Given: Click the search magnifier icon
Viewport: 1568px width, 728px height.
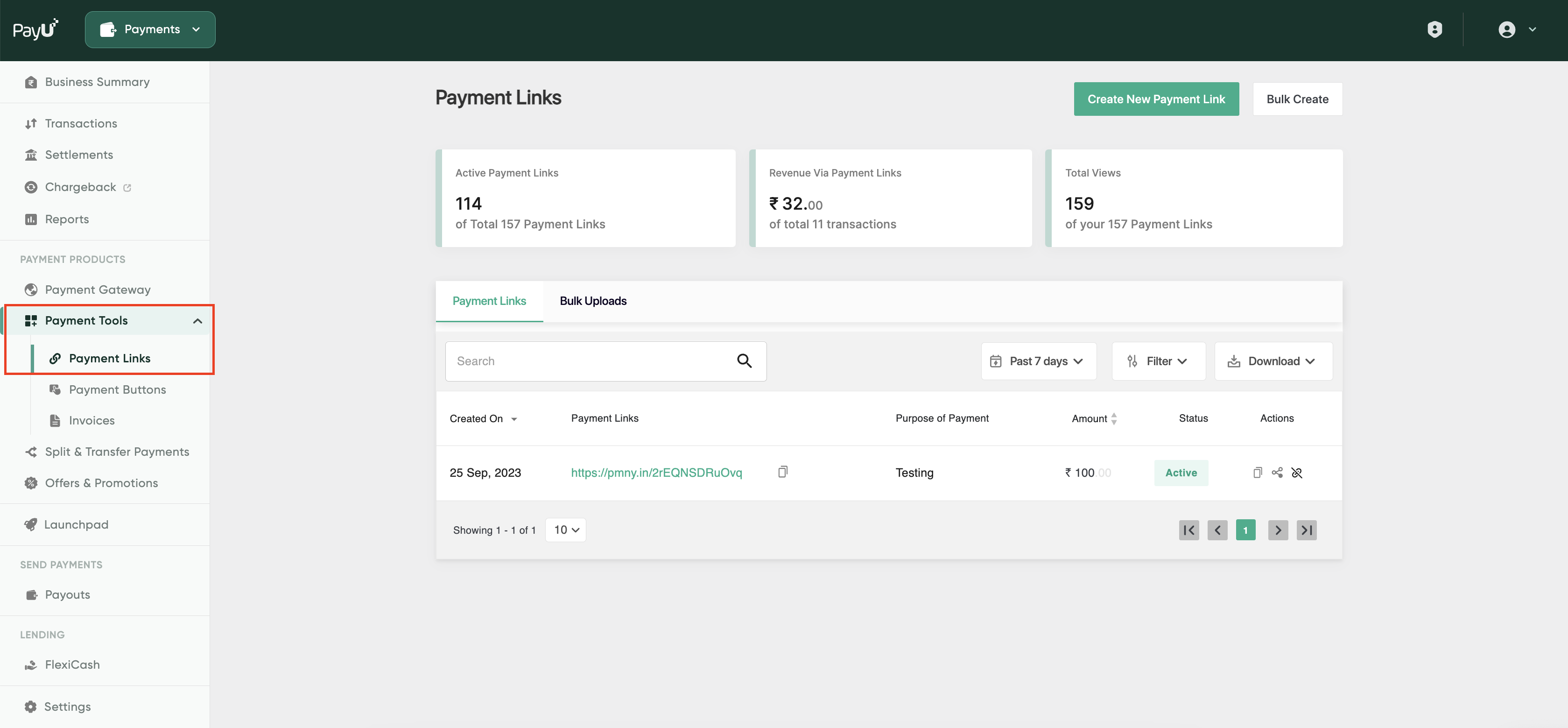Looking at the screenshot, I should (x=744, y=361).
